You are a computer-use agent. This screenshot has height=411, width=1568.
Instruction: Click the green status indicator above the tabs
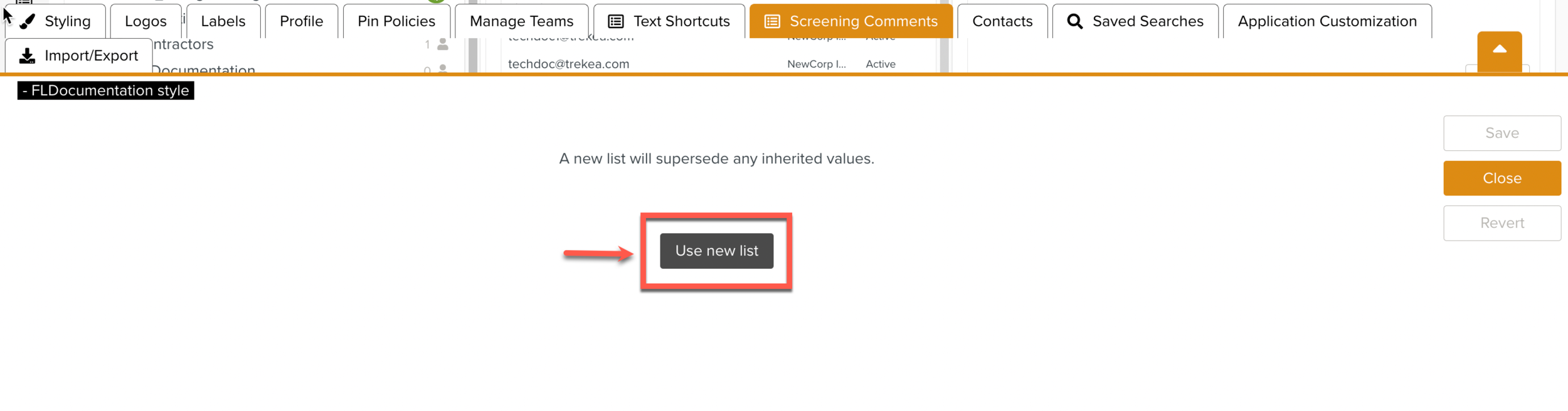(435, 2)
